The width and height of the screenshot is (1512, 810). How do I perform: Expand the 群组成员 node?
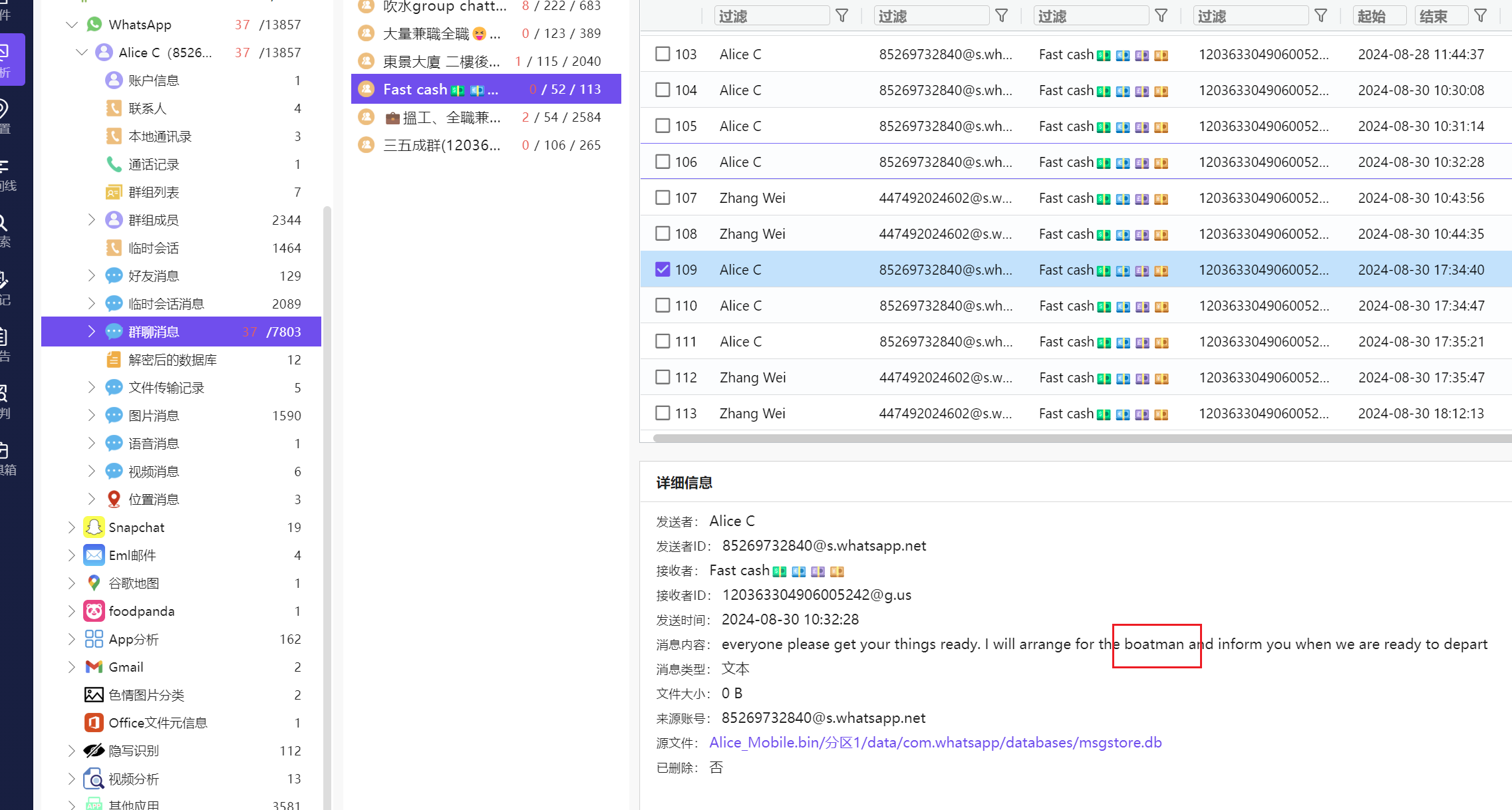[x=92, y=220]
